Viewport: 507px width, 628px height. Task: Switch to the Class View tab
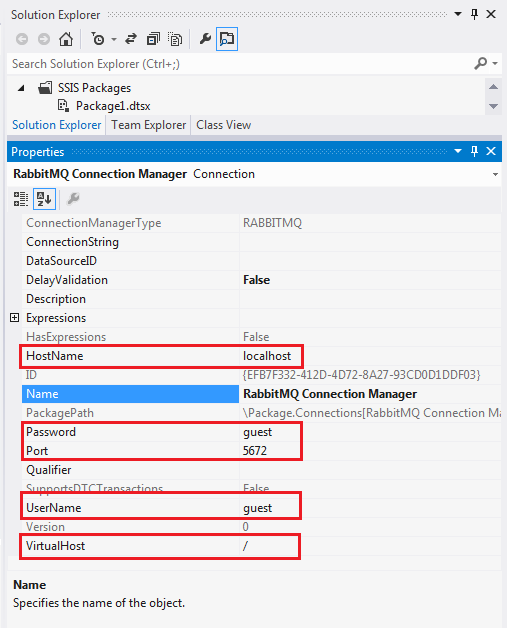[223, 125]
